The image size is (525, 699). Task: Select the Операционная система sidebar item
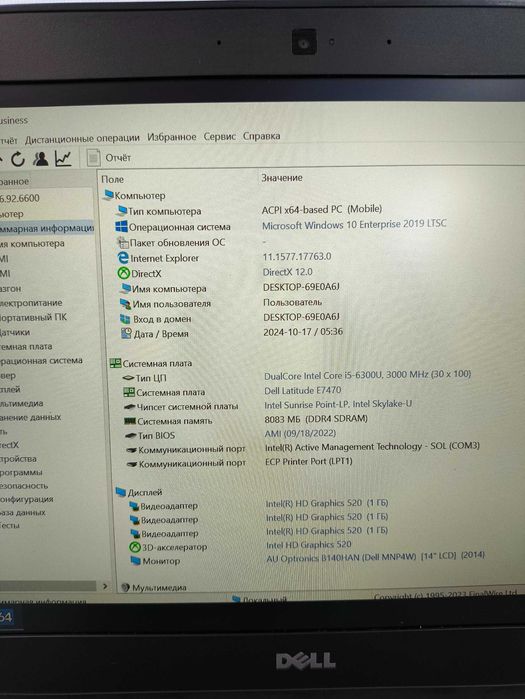click(41, 360)
